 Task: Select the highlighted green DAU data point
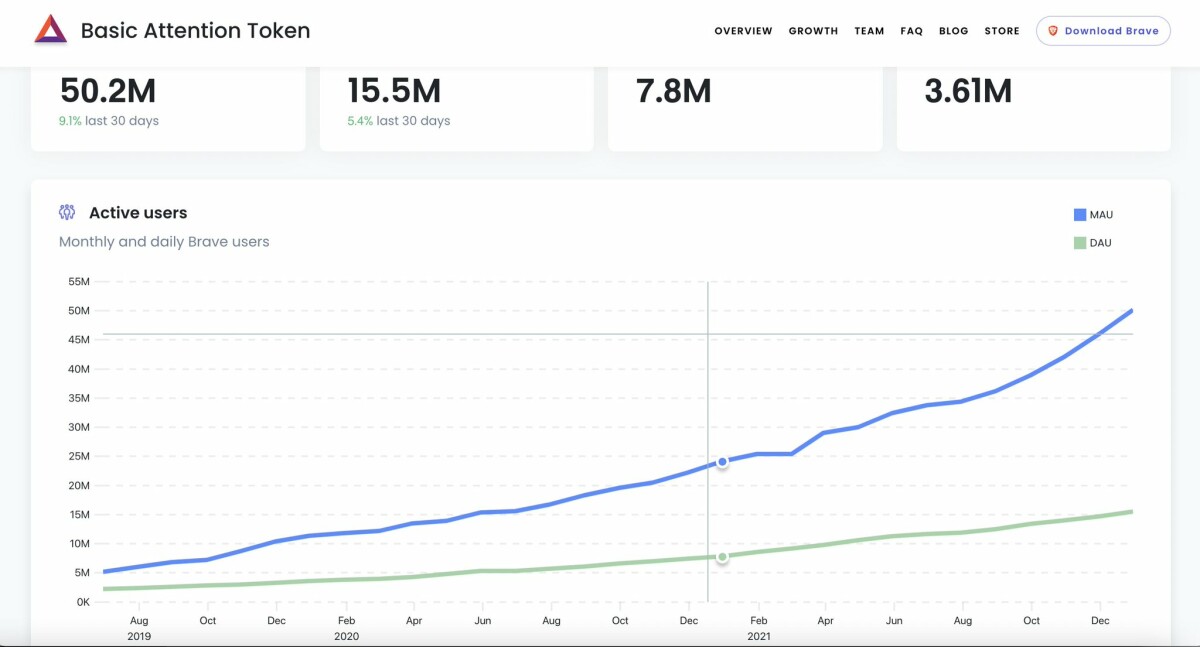pos(722,557)
